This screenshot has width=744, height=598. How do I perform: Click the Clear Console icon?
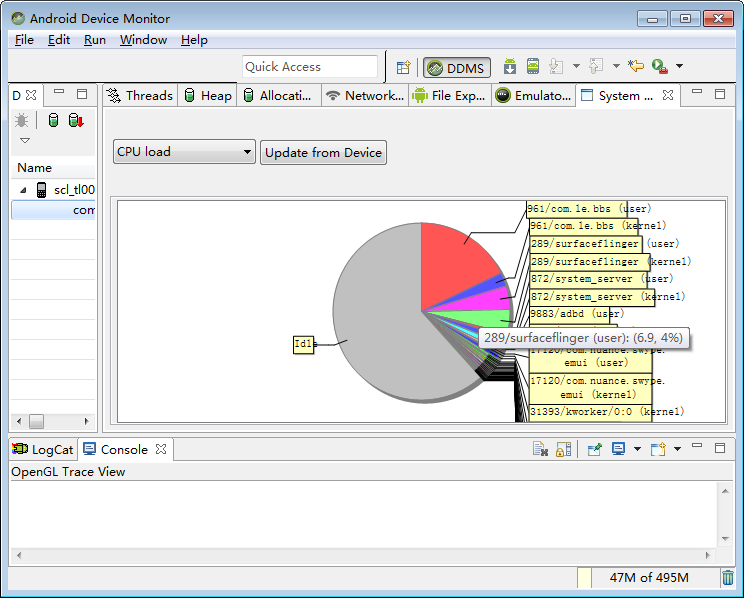click(540, 449)
